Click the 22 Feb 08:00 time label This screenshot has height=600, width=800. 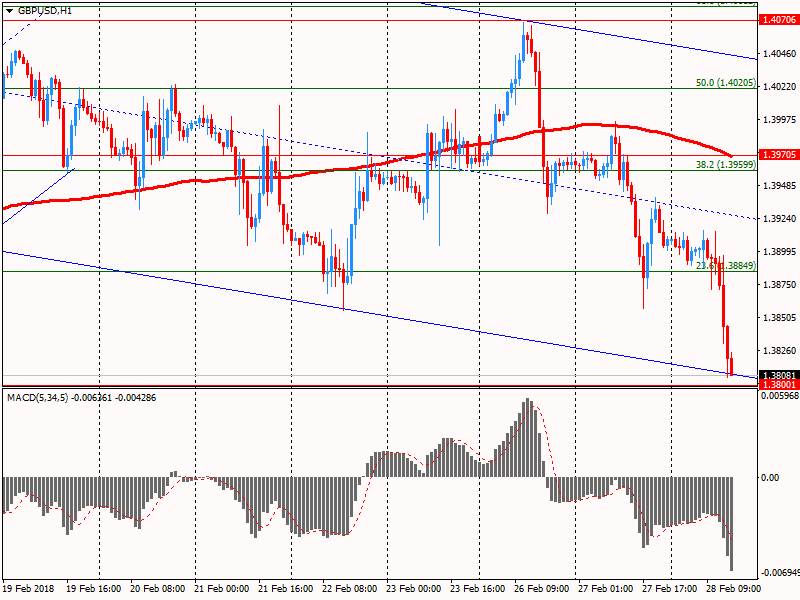click(x=350, y=588)
